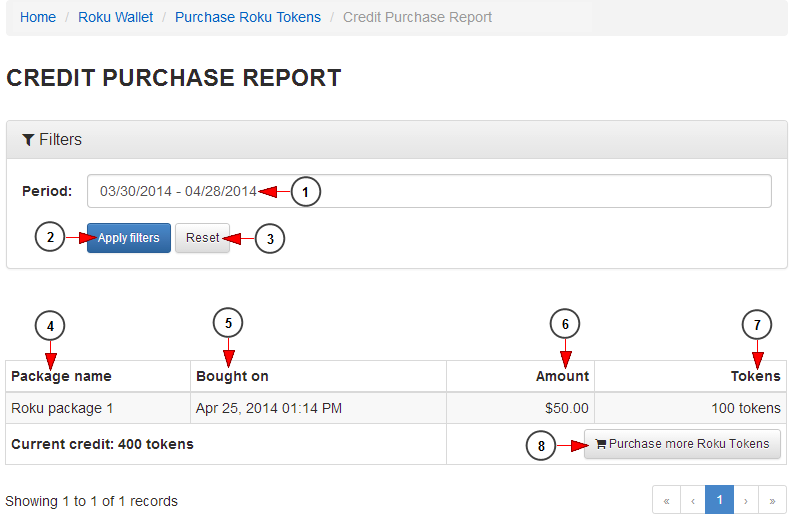
Task: Click the Period date range field
Action: (429, 191)
